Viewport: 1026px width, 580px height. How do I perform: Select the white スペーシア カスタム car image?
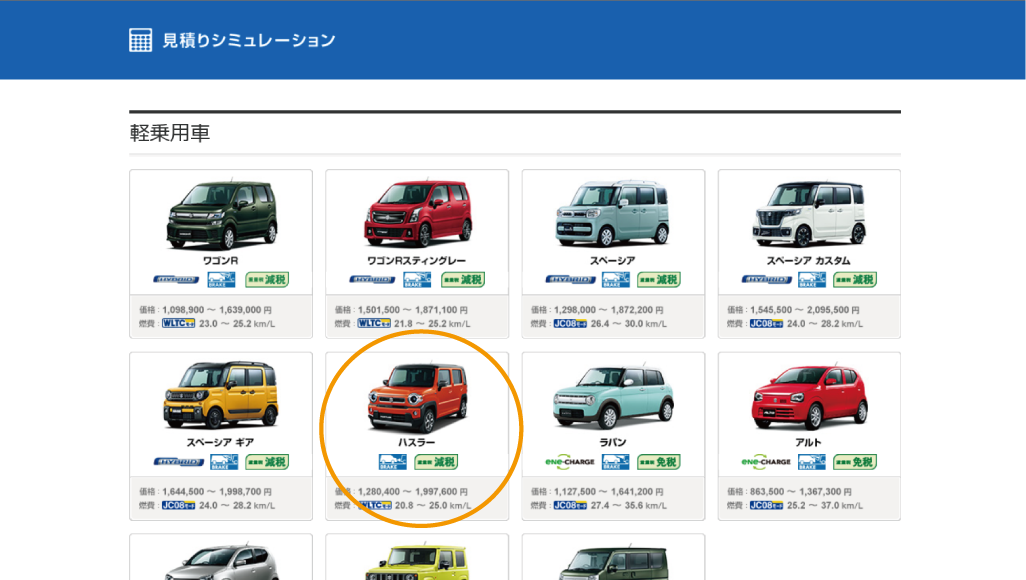coord(809,213)
